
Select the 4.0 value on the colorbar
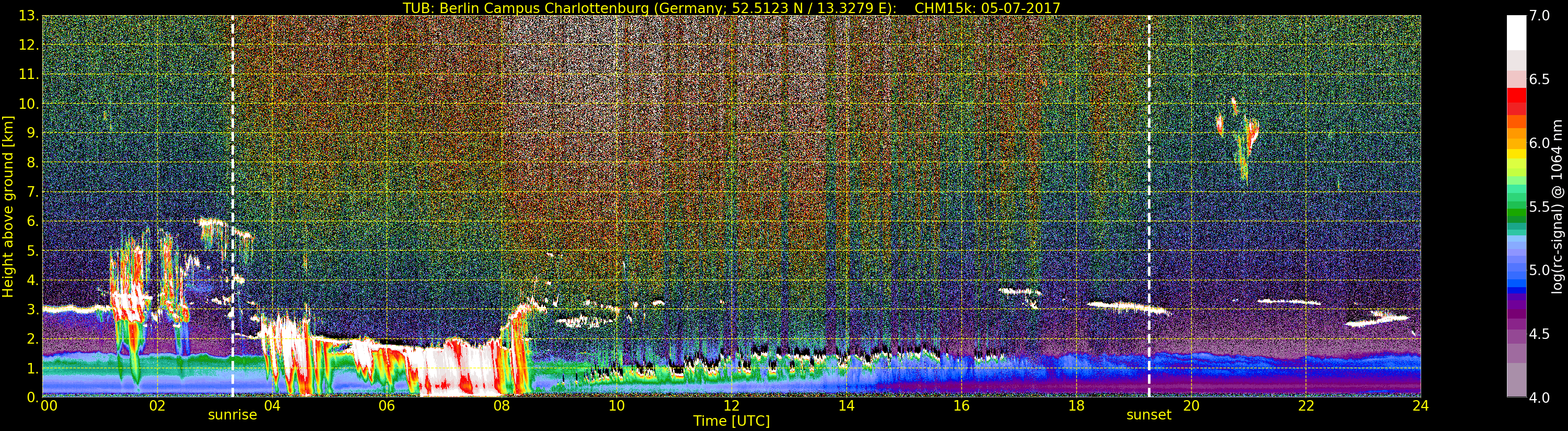(x=1539, y=398)
